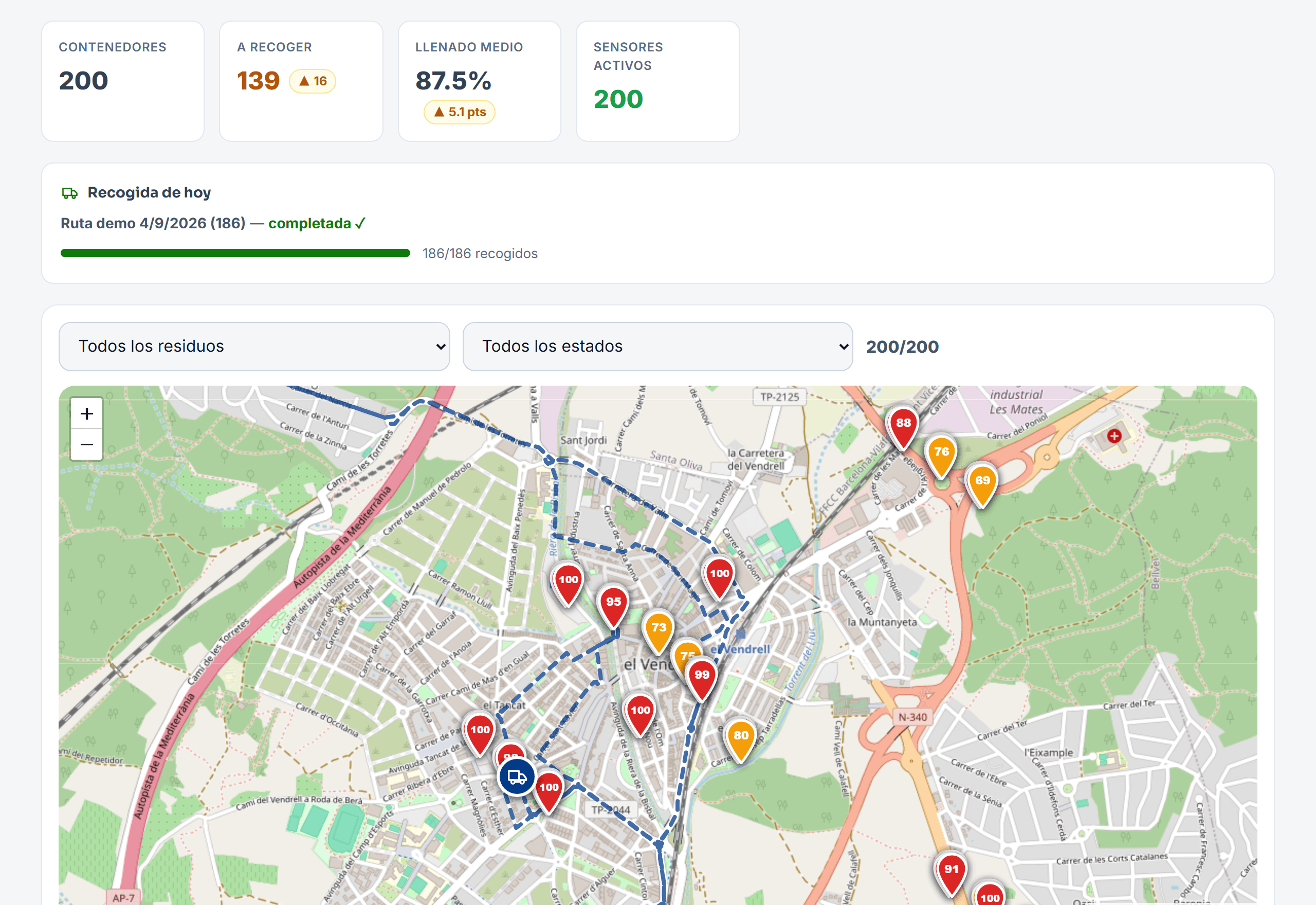
Task: Click the blue truck marker on map
Action: coord(516,776)
